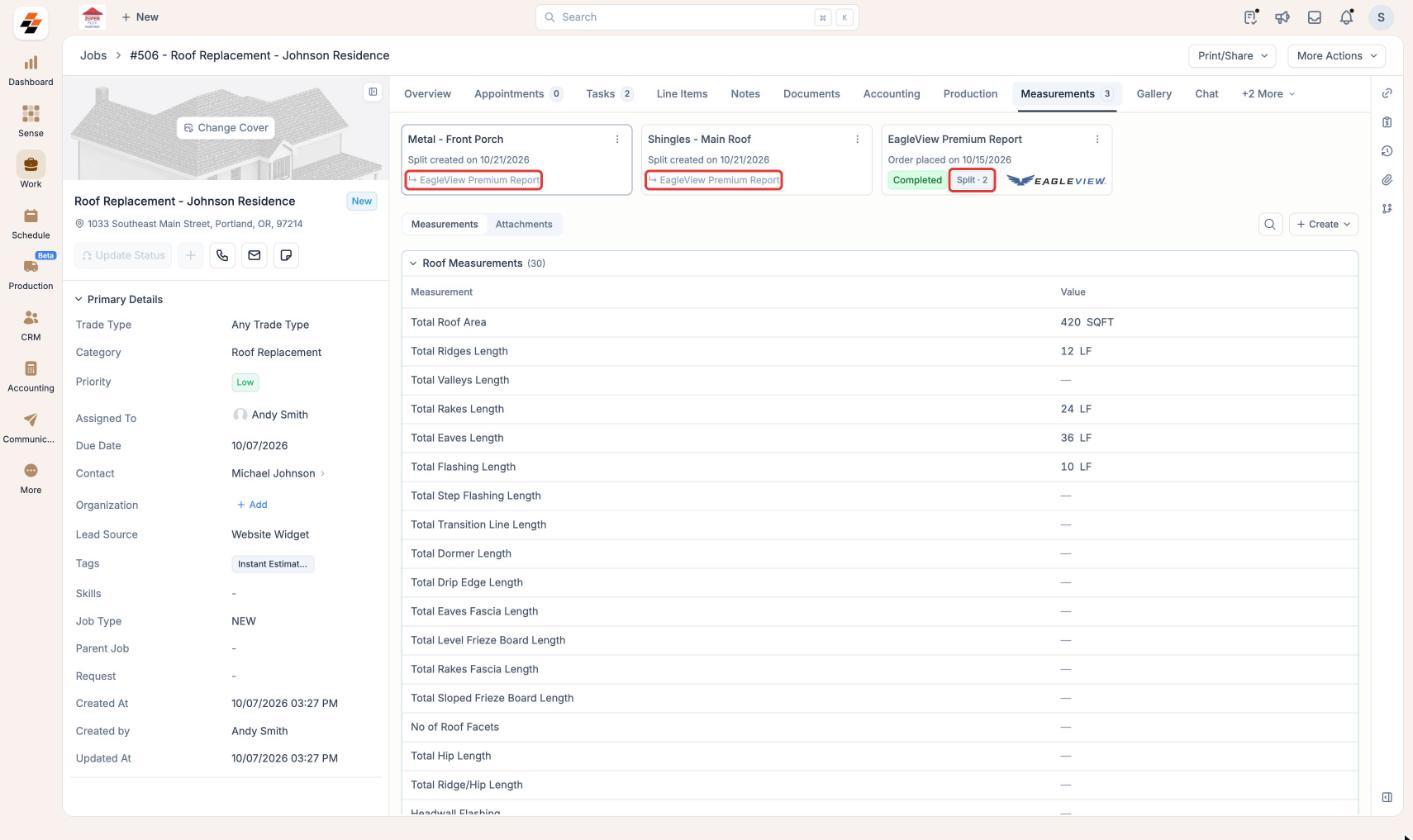
Task: Search the measurements with magnifier icon
Action: (x=1270, y=224)
